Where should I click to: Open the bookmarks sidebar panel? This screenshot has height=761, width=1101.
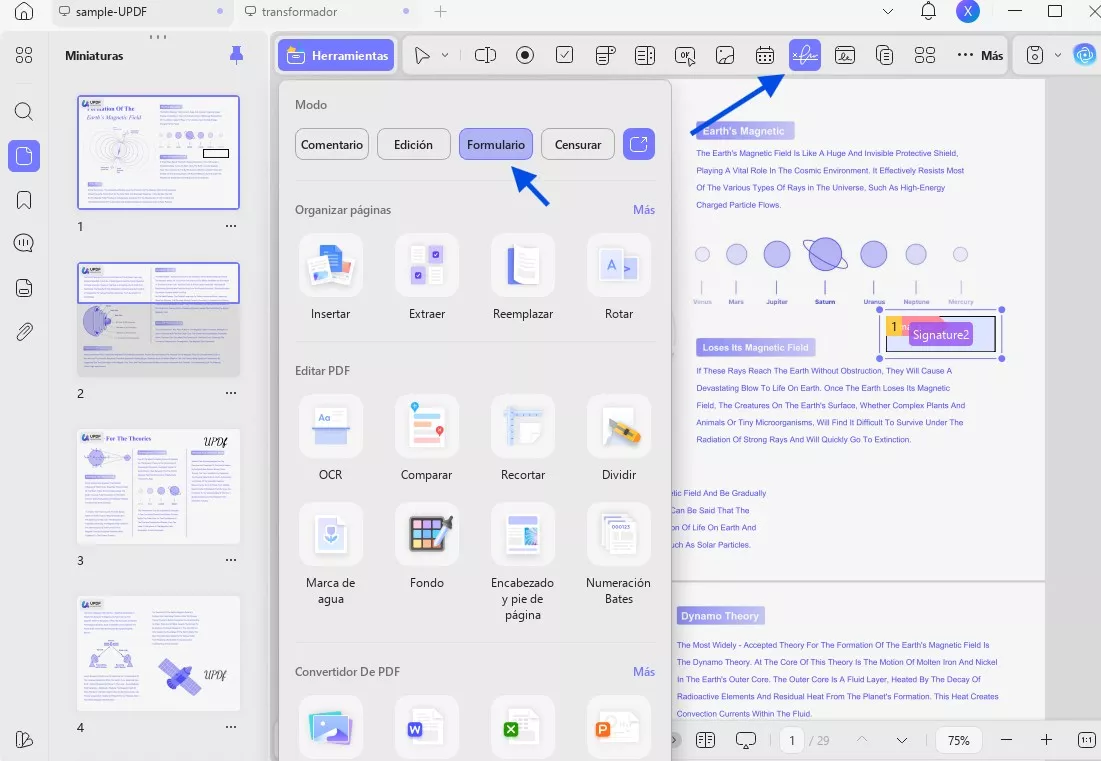(x=24, y=200)
